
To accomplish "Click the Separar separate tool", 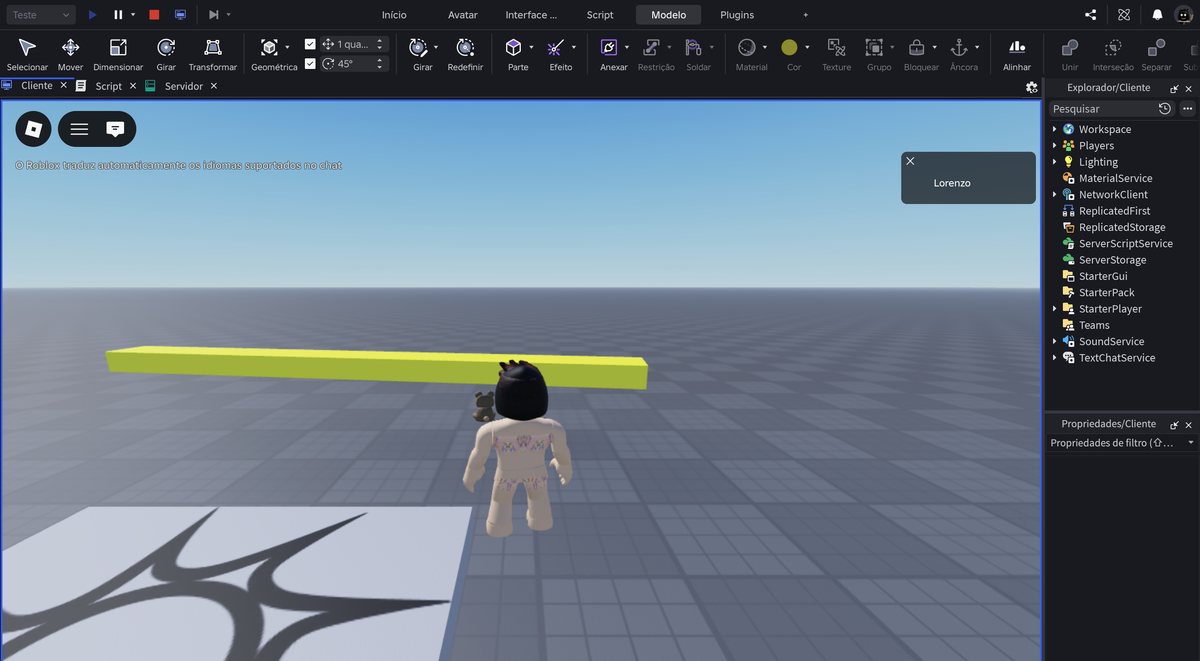I will (x=1156, y=54).
